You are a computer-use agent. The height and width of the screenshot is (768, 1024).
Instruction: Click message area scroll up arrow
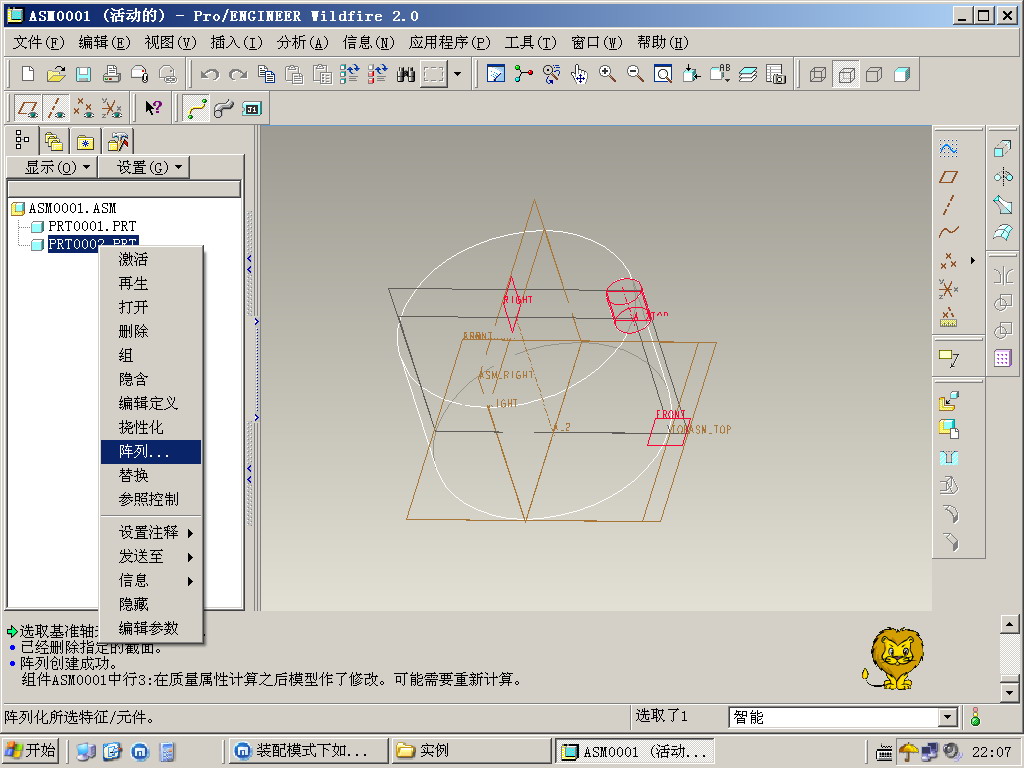click(x=1010, y=624)
